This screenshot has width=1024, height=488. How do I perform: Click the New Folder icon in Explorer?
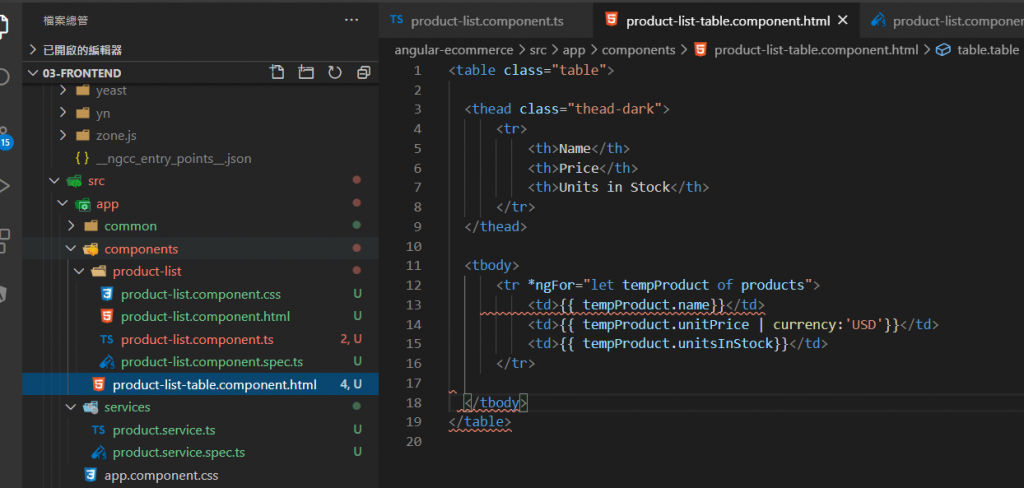click(306, 73)
